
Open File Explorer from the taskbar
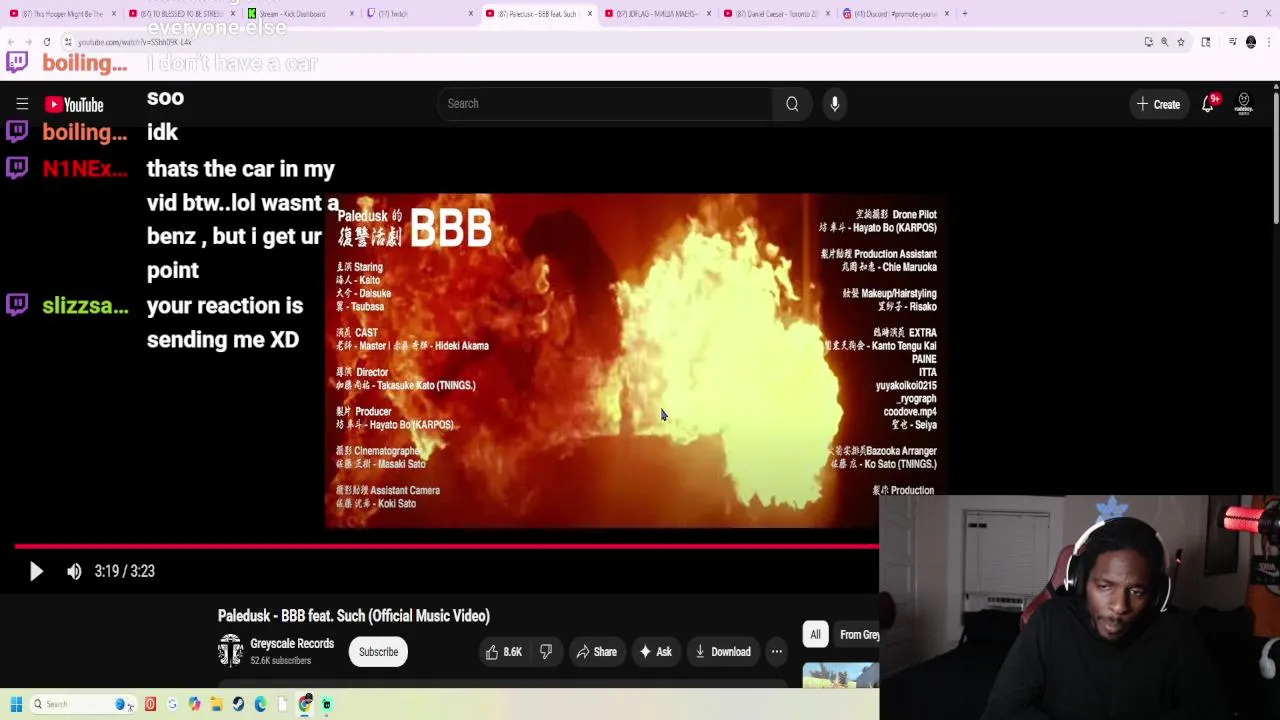(x=216, y=704)
